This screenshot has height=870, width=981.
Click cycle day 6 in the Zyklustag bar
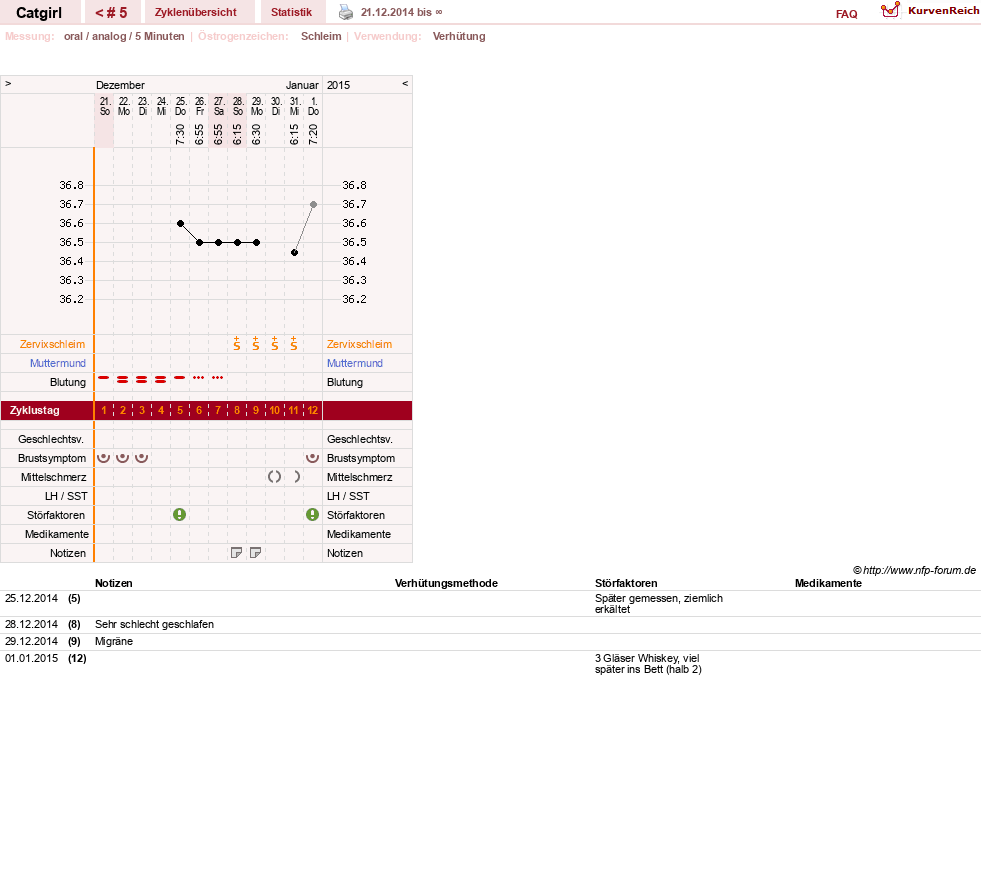(x=199, y=410)
